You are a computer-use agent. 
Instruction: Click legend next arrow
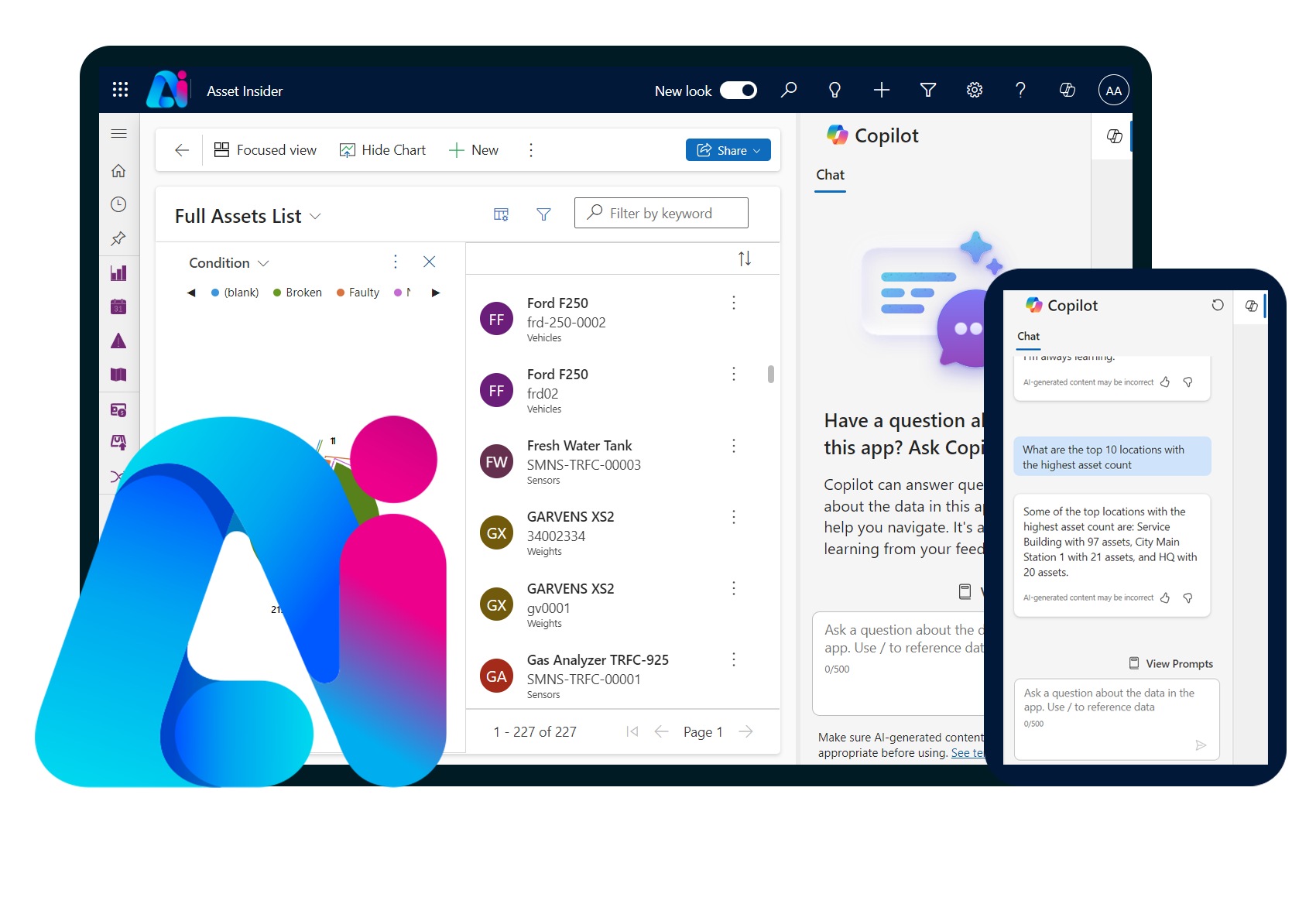click(436, 293)
